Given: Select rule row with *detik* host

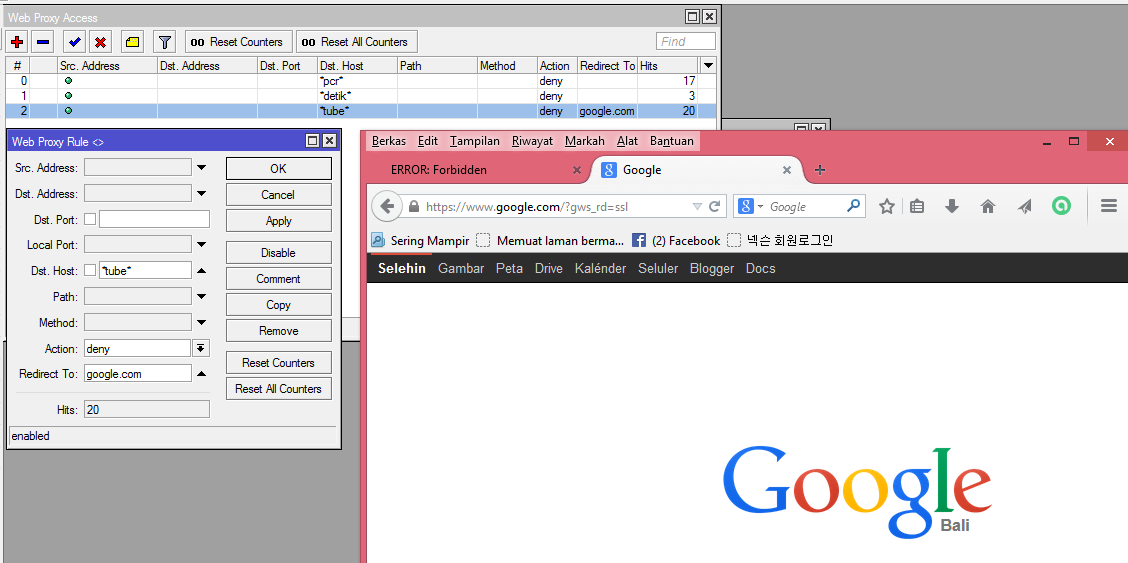Looking at the screenshot, I should tap(361, 96).
